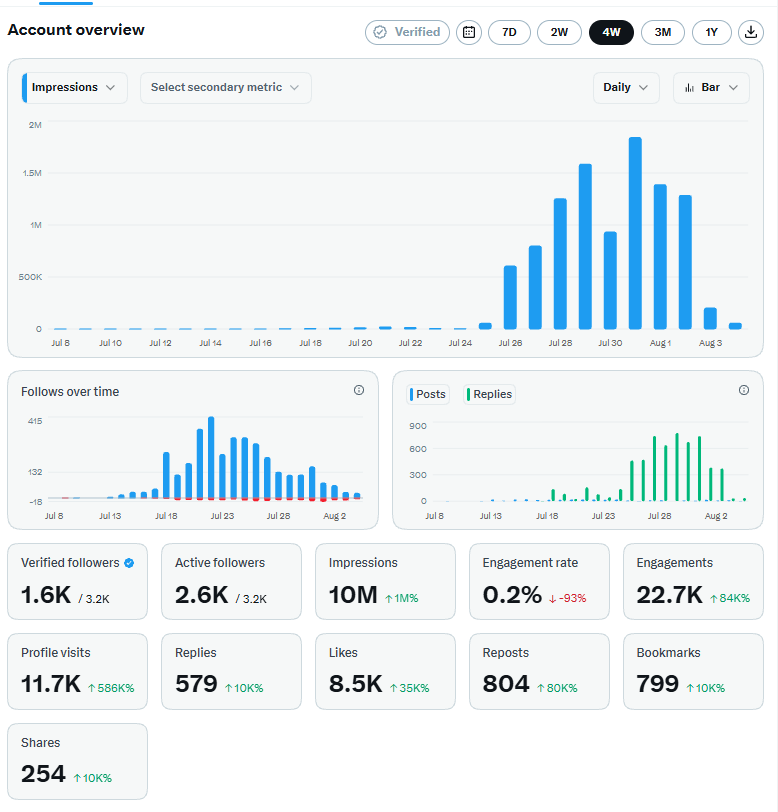
Task: Click the Verified filter button
Action: (407, 32)
